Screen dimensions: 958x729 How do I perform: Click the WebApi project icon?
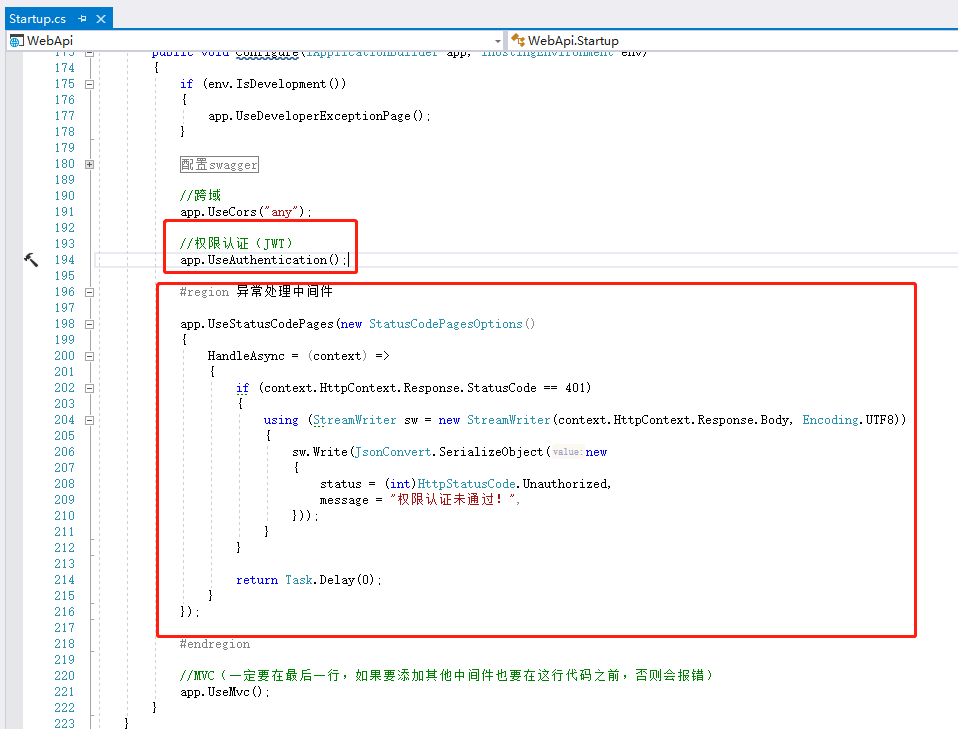(x=16, y=41)
